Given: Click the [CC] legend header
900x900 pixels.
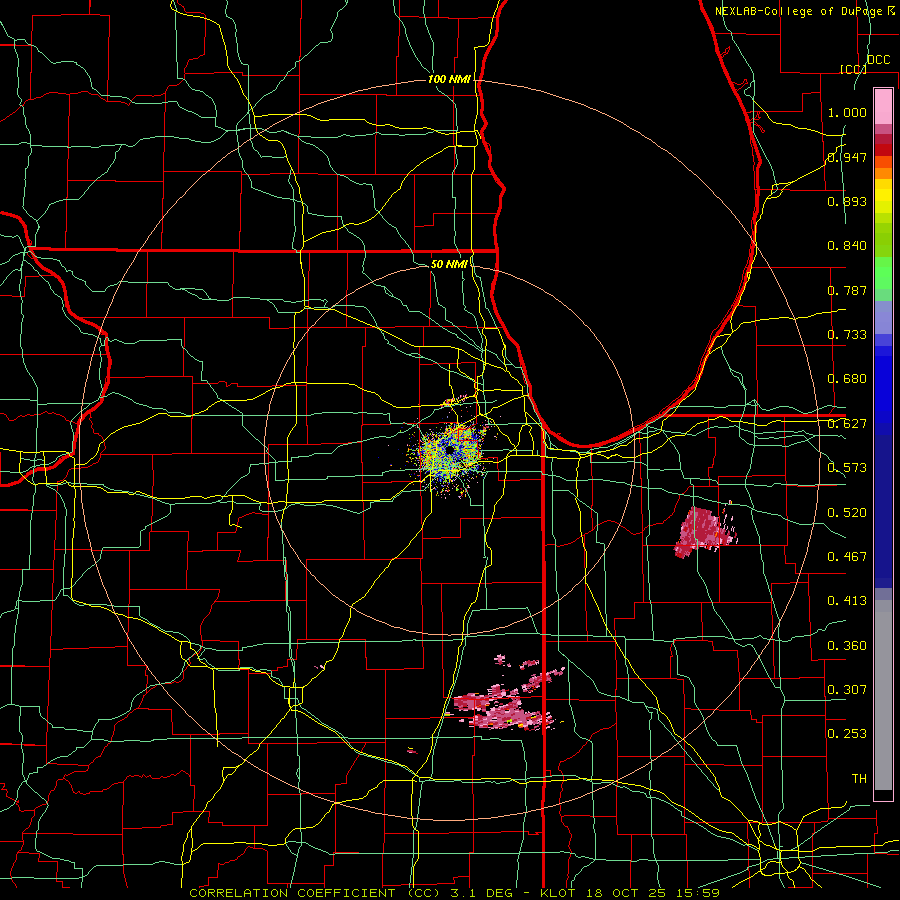Looking at the screenshot, I should (x=853, y=69).
